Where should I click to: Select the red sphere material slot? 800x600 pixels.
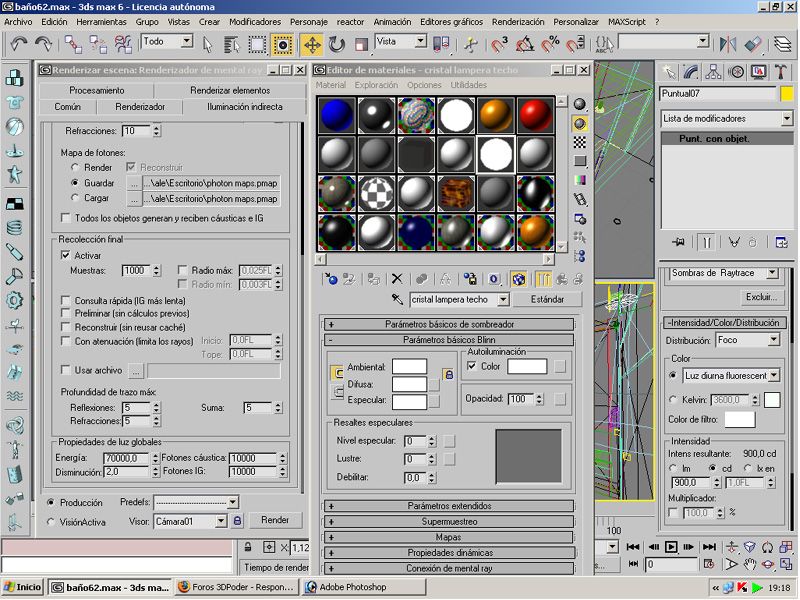(x=535, y=115)
